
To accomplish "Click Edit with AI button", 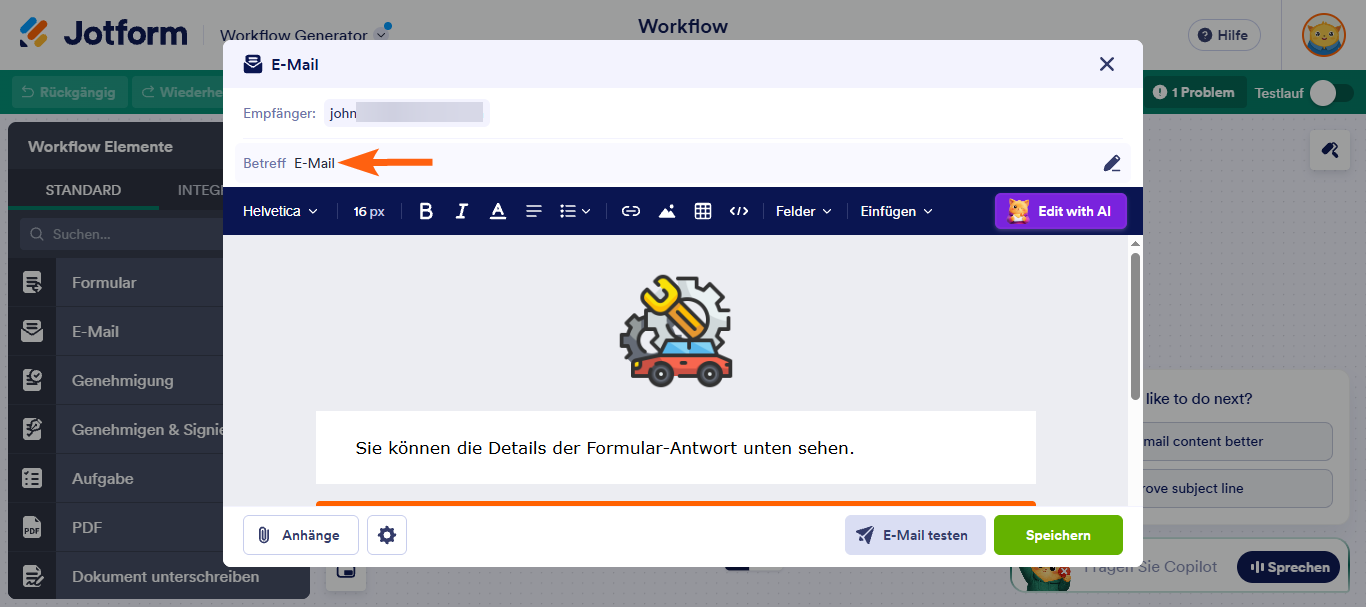I will point(1061,211).
